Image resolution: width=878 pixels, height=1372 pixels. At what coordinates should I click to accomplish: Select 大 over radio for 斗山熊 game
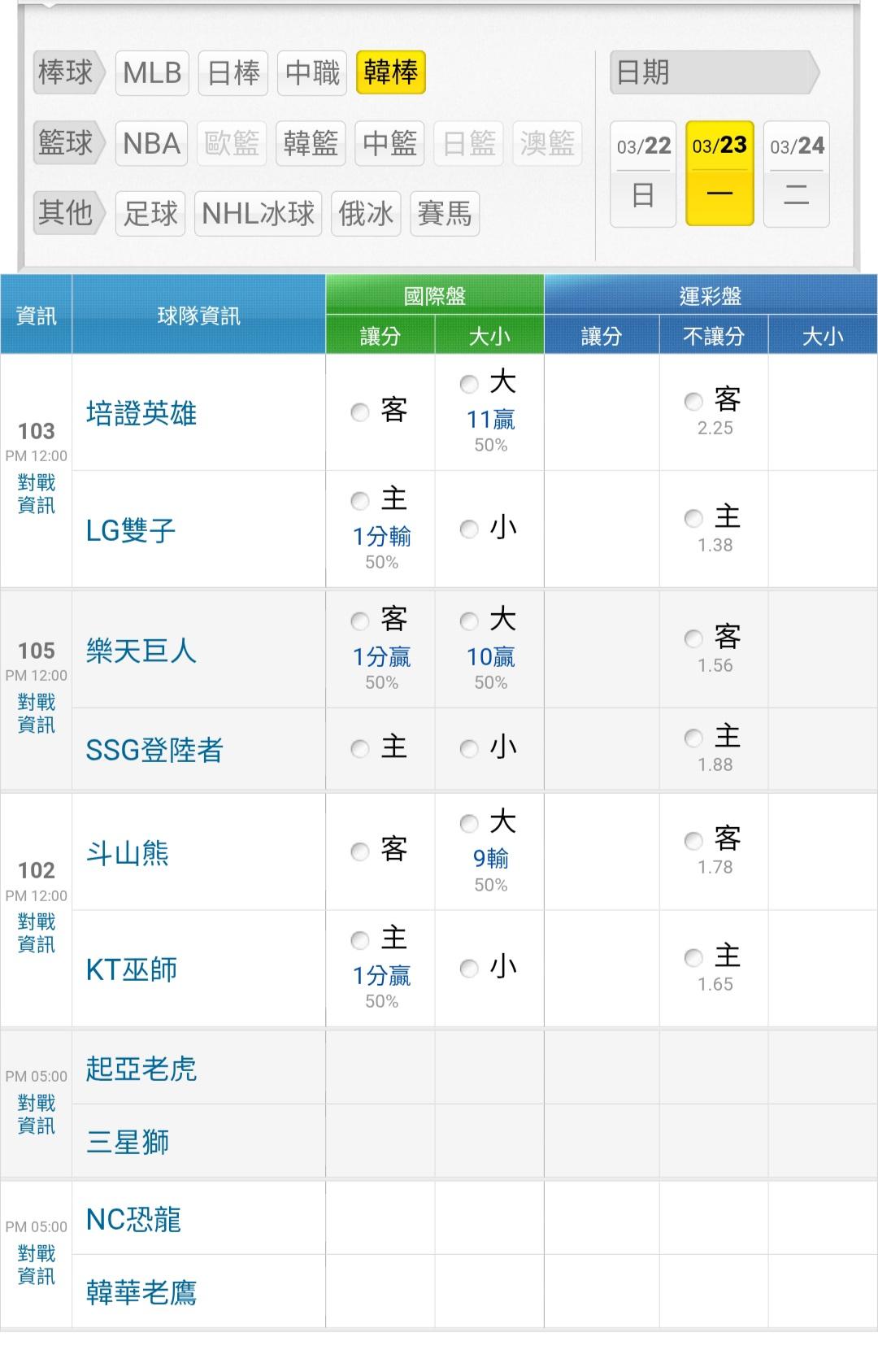pos(469,824)
